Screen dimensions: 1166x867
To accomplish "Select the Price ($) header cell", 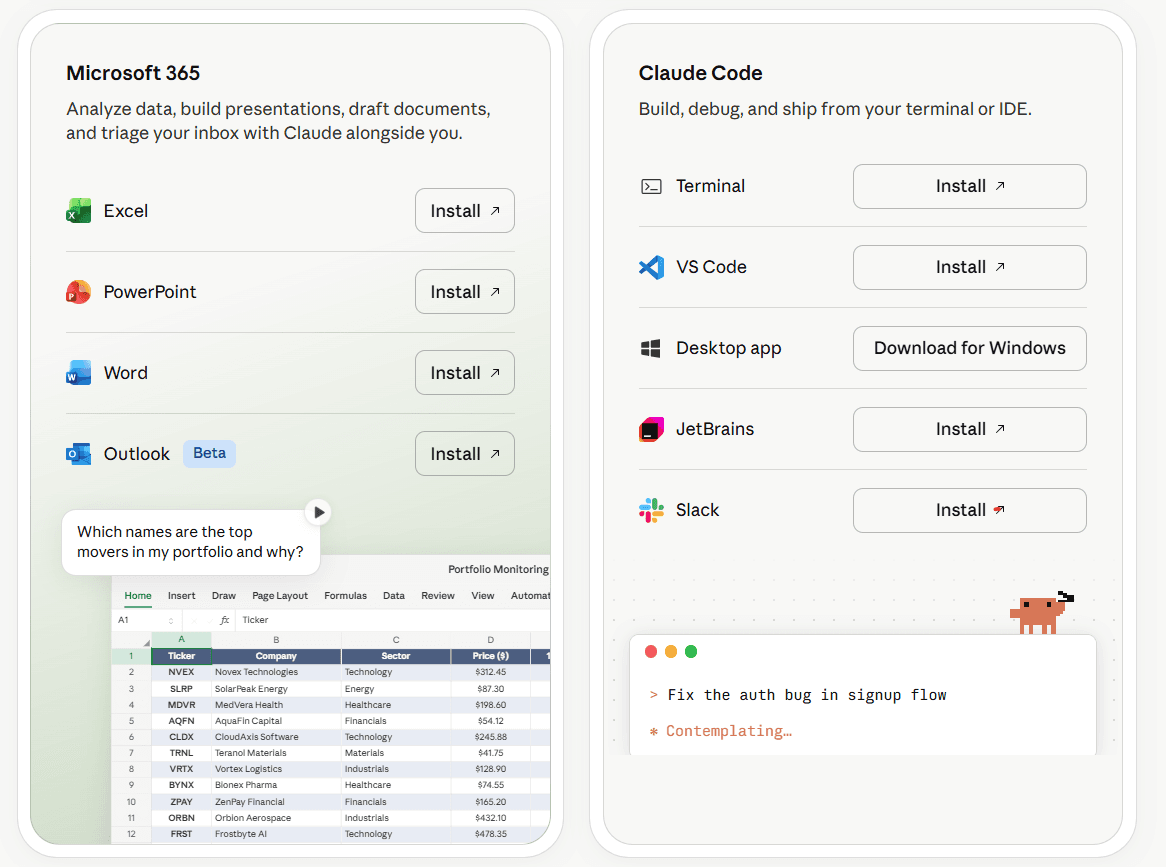I will [x=491, y=657].
